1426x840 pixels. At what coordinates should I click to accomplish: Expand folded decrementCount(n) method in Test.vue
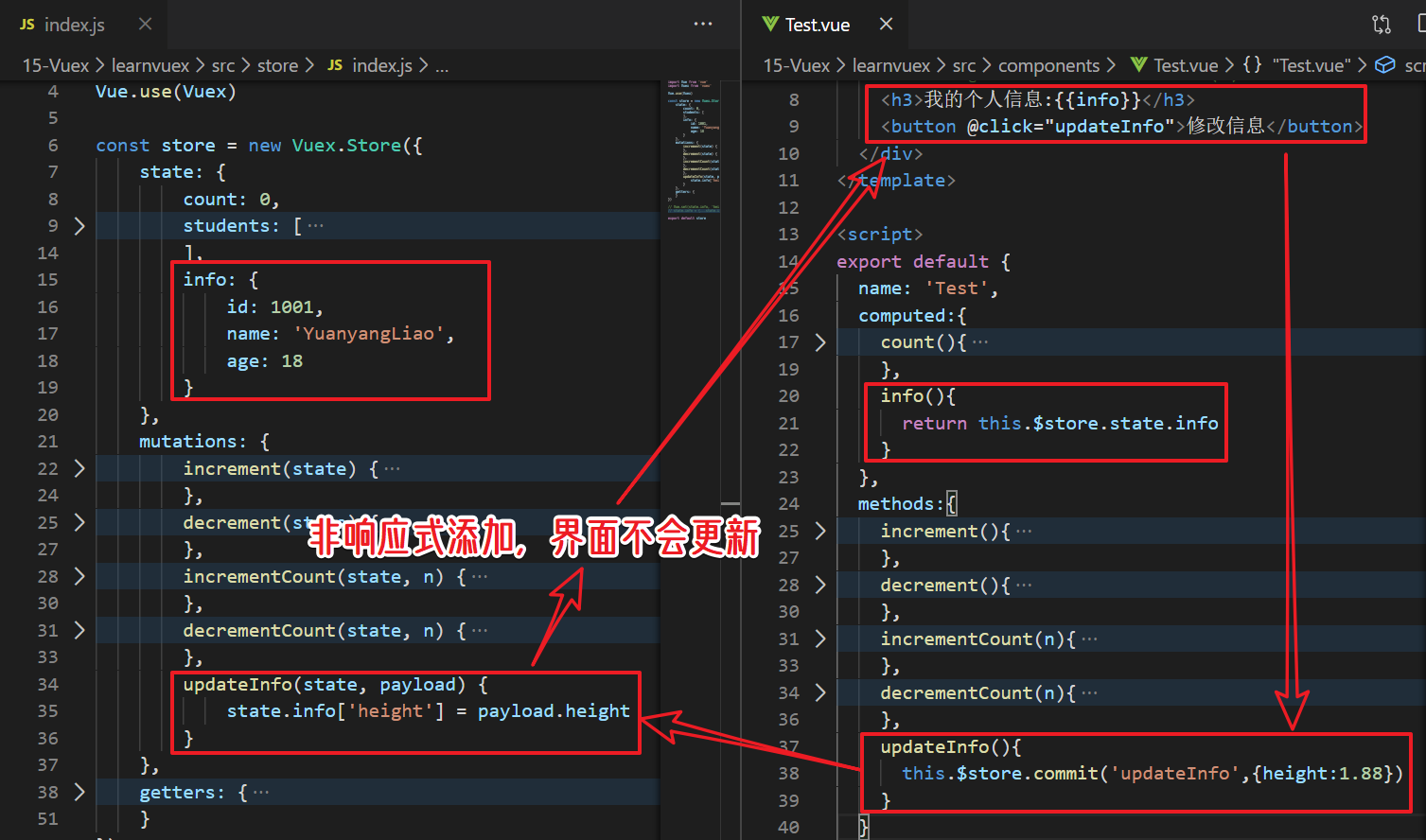pos(820,693)
